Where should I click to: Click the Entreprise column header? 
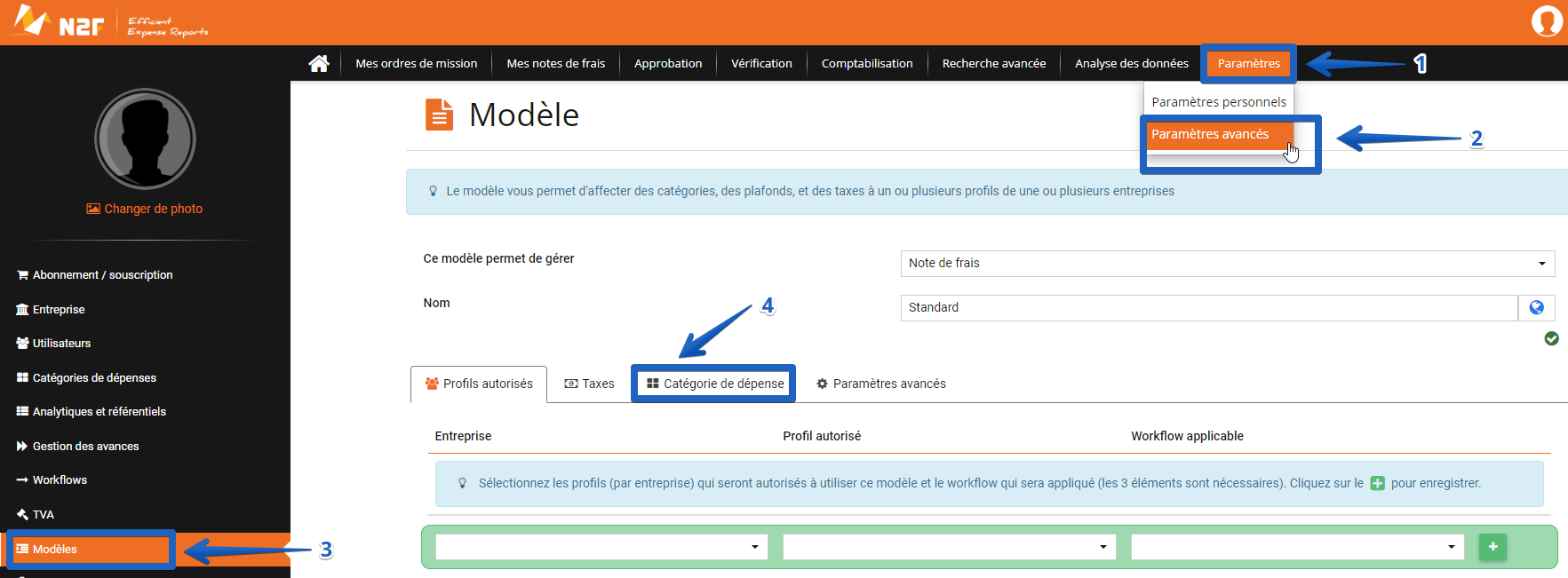tap(463, 436)
